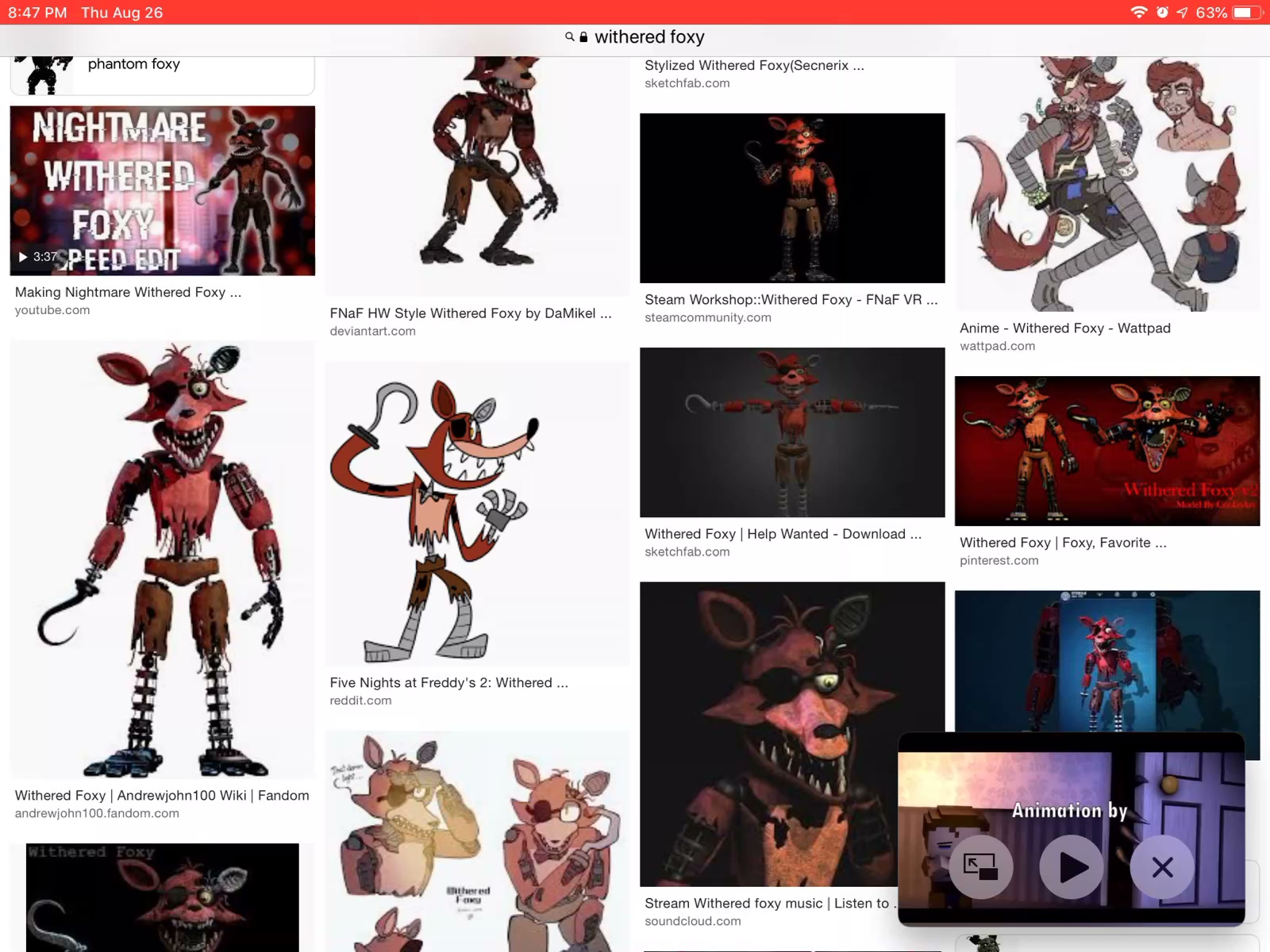Image resolution: width=1270 pixels, height=952 pixels.
Task: Select the phantom foxy related search chip
Action: (162, 73)
